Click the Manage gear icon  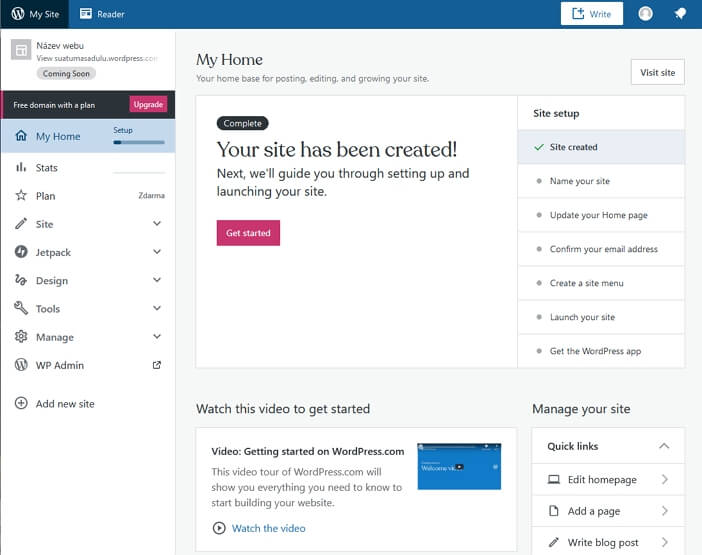tap(21, 337)
